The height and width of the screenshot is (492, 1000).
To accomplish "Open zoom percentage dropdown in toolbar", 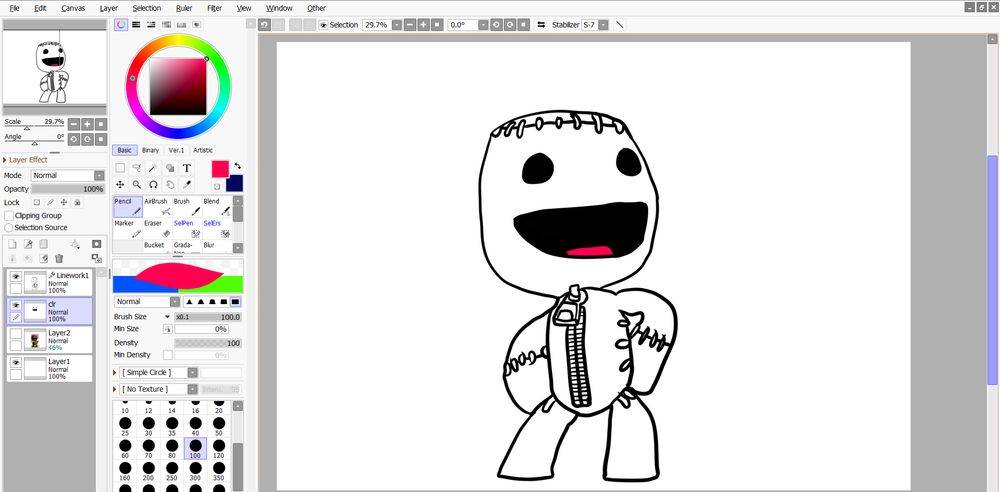I will pyautogui.click(x=397, y=25).
